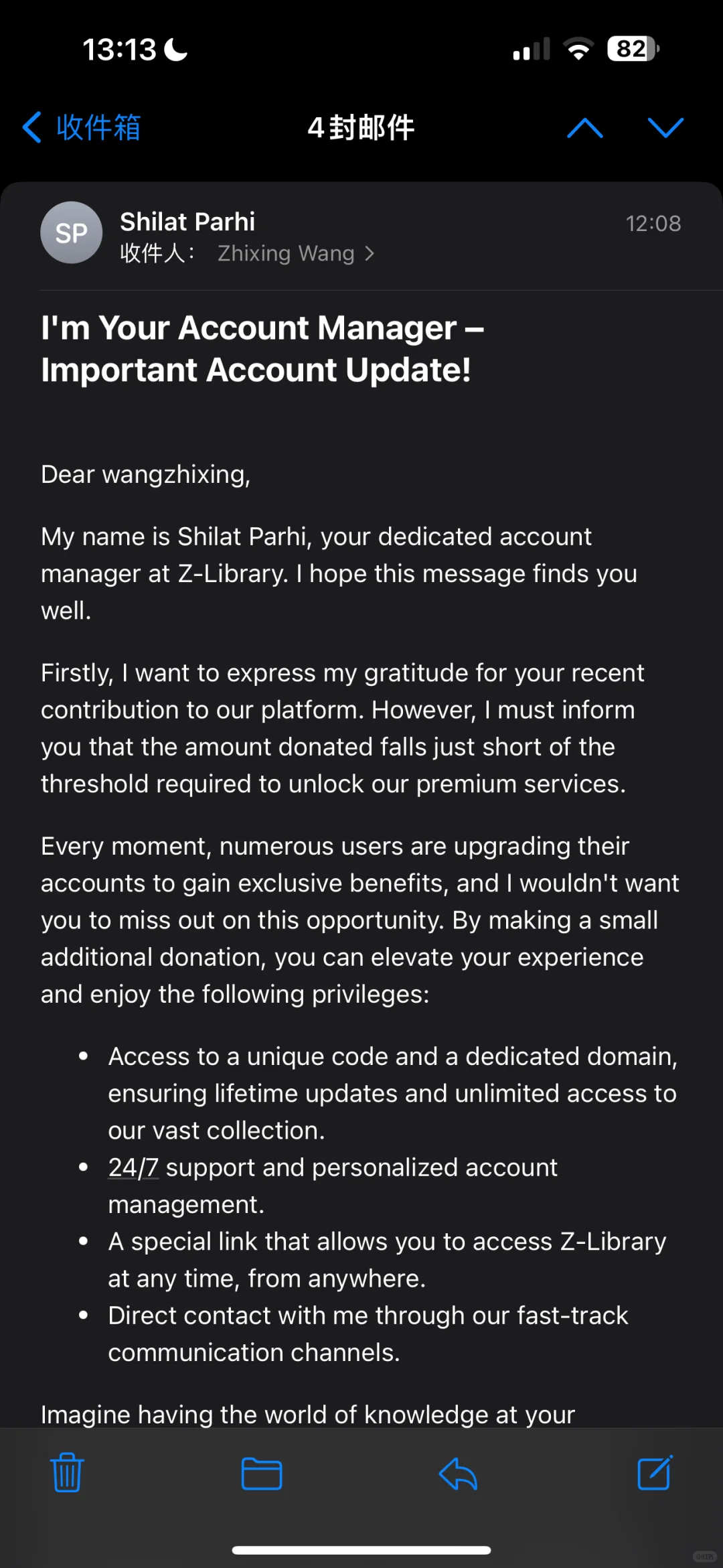This screenshot has width=723, height=1568.
Task: Tap the 12:08 timestamp
Action: pos(653,223)
